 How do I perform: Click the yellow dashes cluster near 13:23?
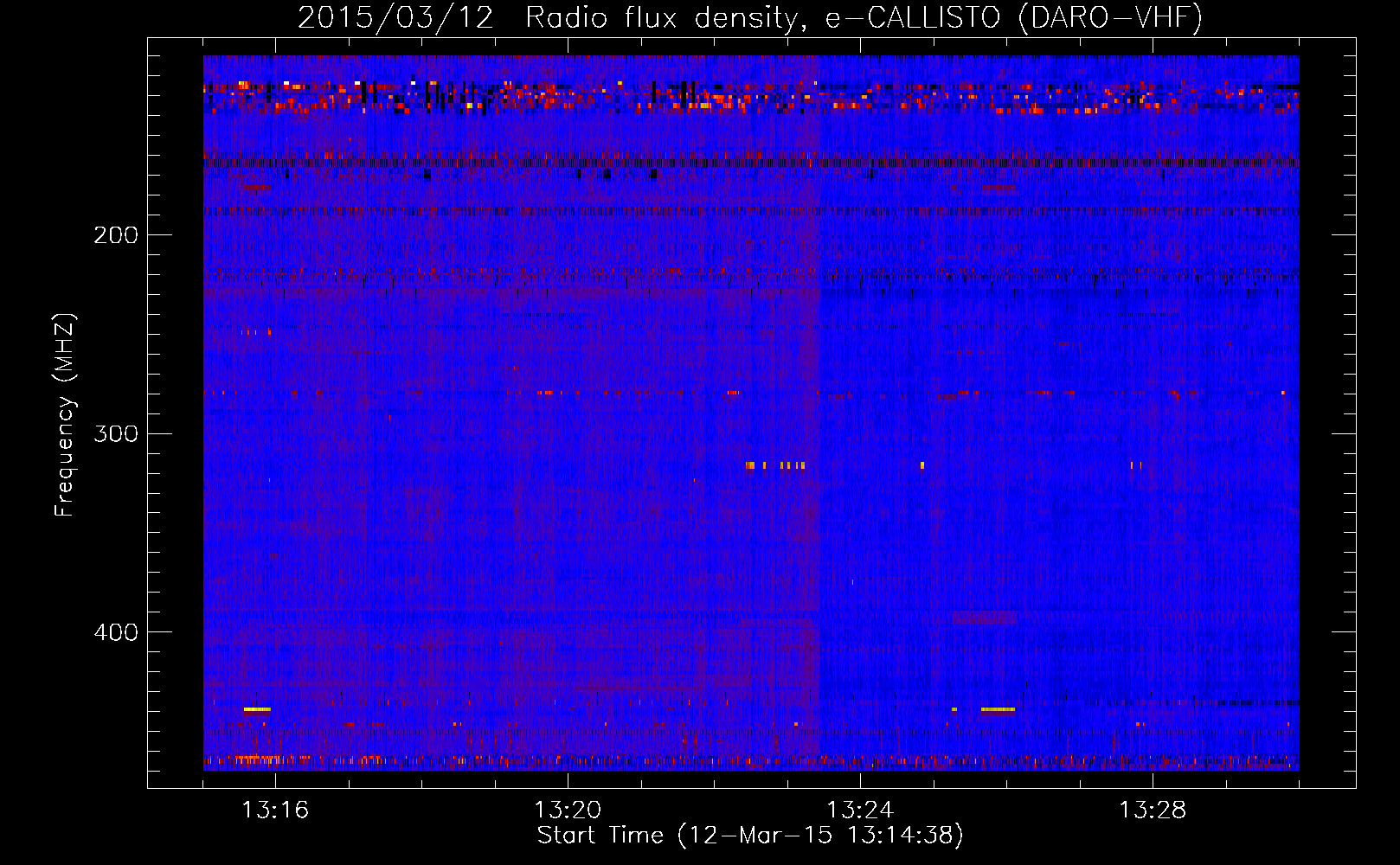775,465
